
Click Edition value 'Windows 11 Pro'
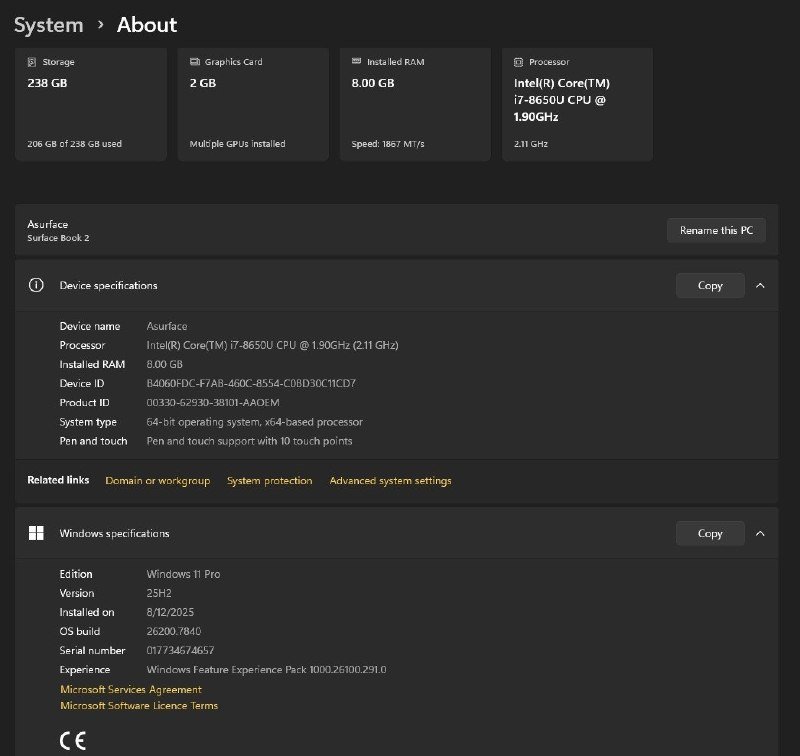[183, 574]
